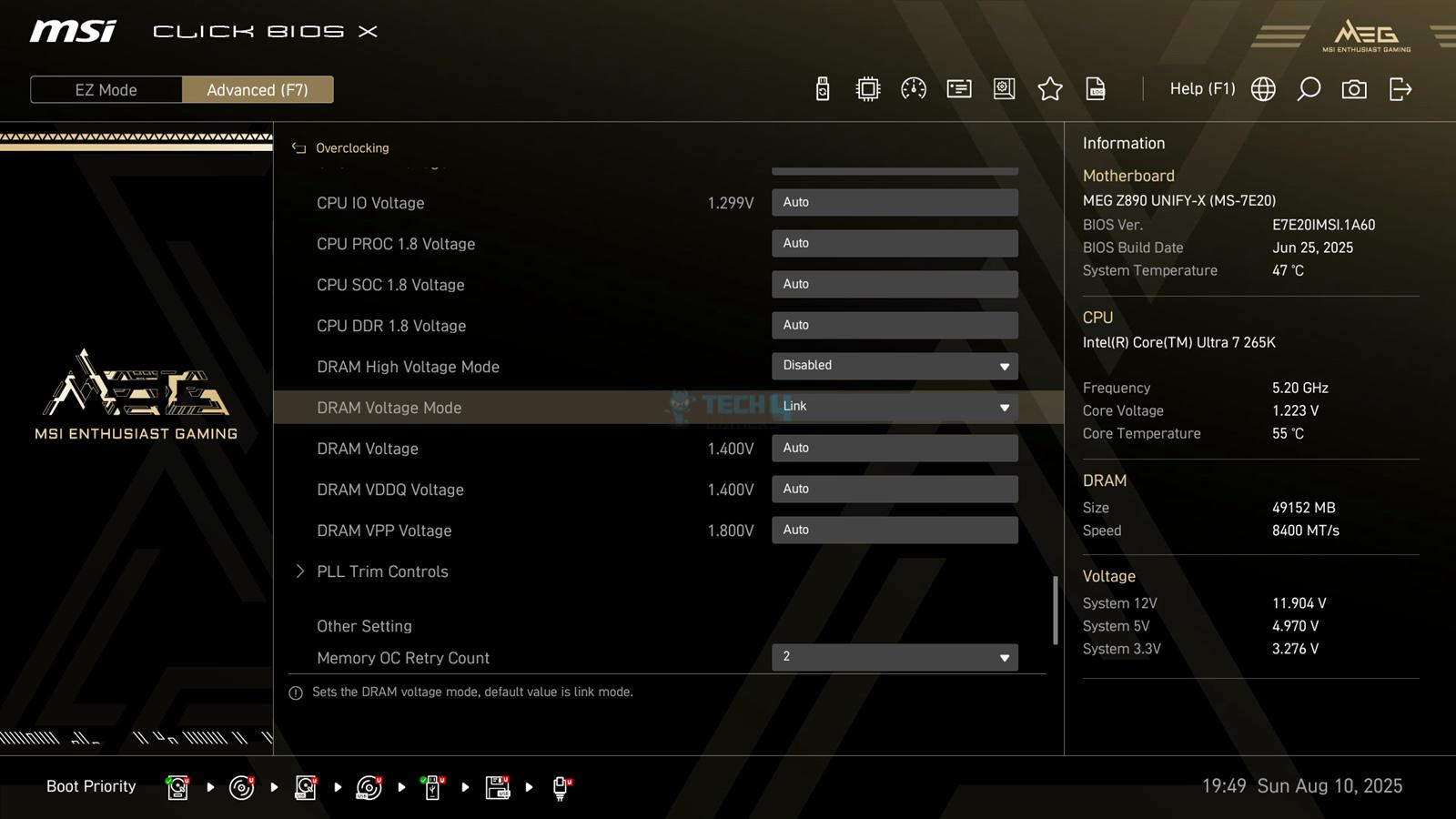1456x819 pixels.
Task: Click the 1.223 V core voltage value
Action: 1296,410
